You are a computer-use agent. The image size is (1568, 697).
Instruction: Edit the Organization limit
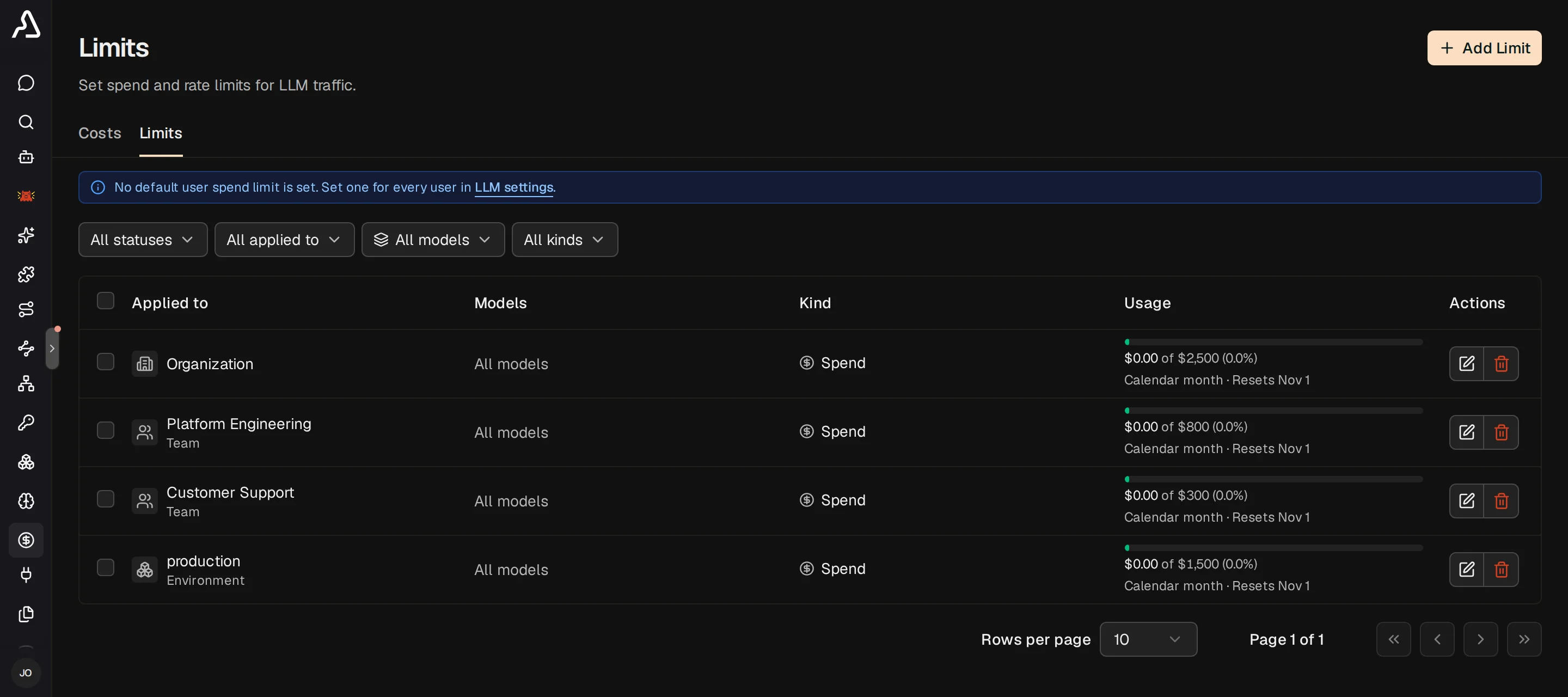pyautogui.click(x=1466, y=363)
